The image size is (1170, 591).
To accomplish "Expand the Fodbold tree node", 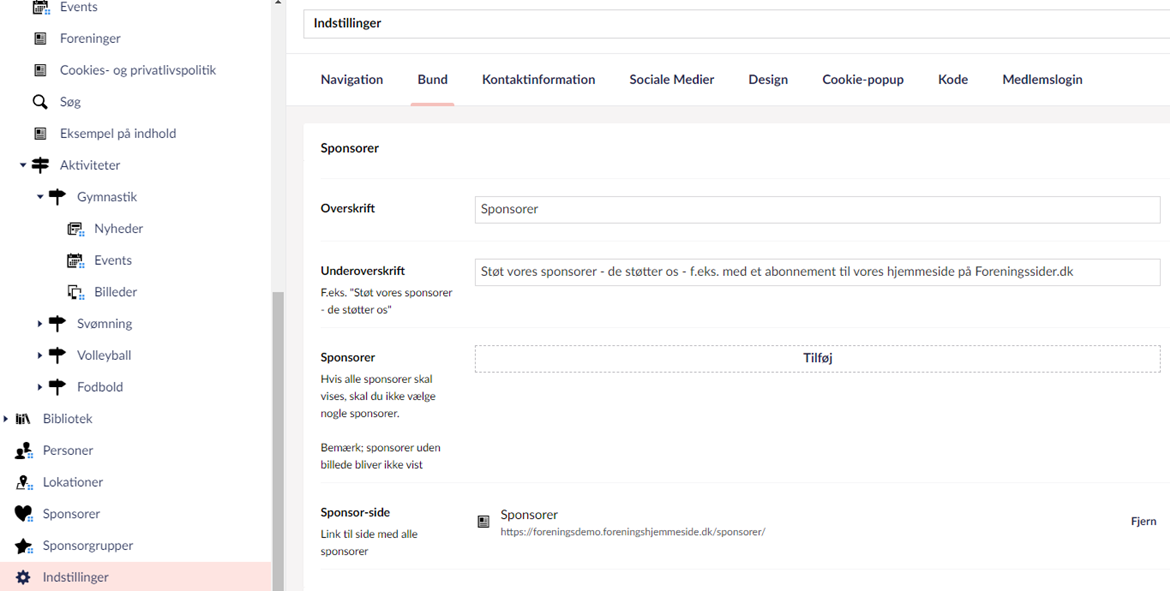I will (40, 387).
